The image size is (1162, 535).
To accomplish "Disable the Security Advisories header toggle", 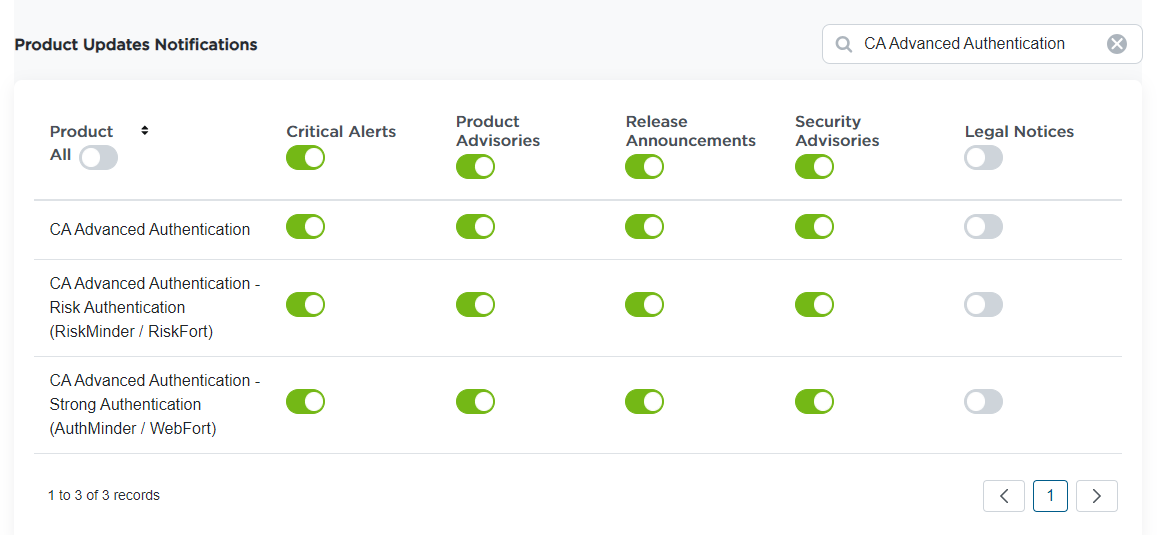I will coord(814,167).
